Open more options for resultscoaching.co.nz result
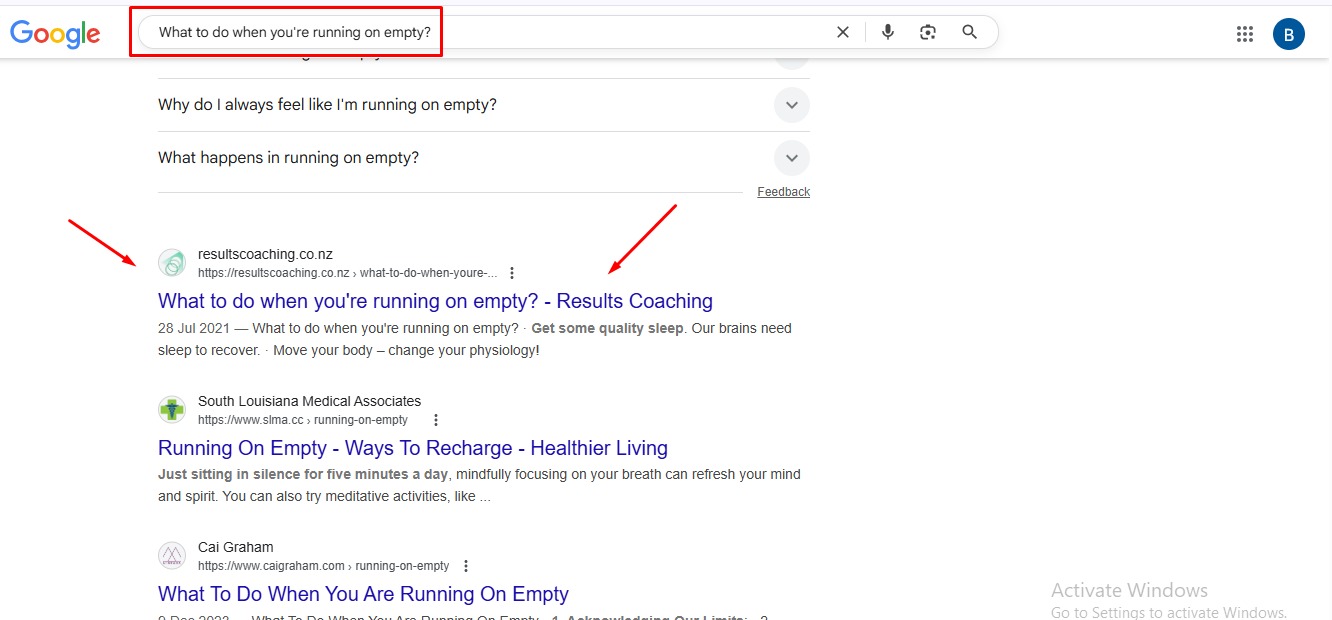 [512, 273]
